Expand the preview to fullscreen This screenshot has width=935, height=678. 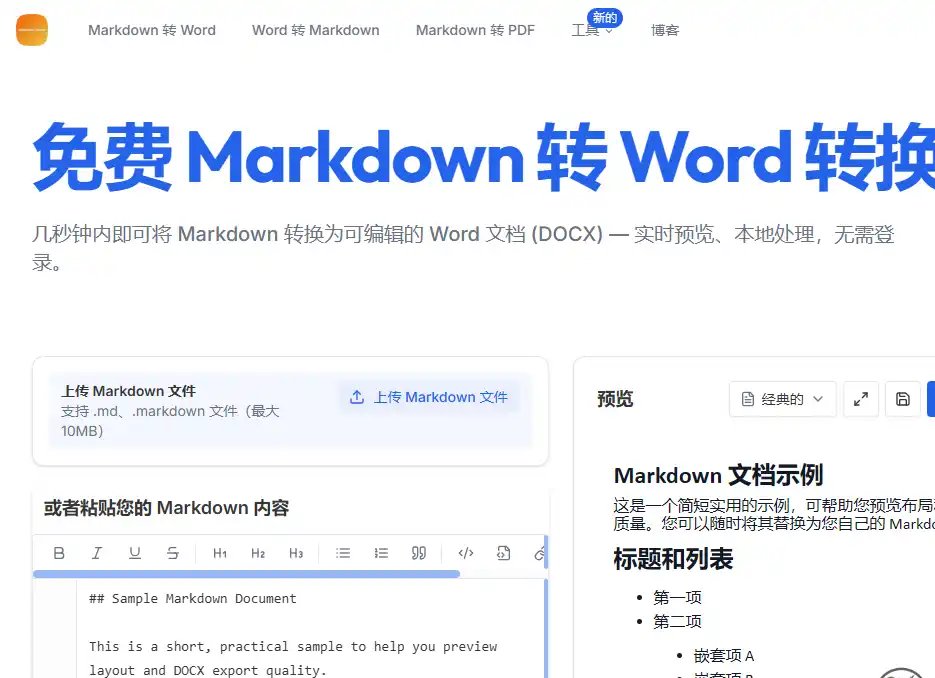click(861, 399)
